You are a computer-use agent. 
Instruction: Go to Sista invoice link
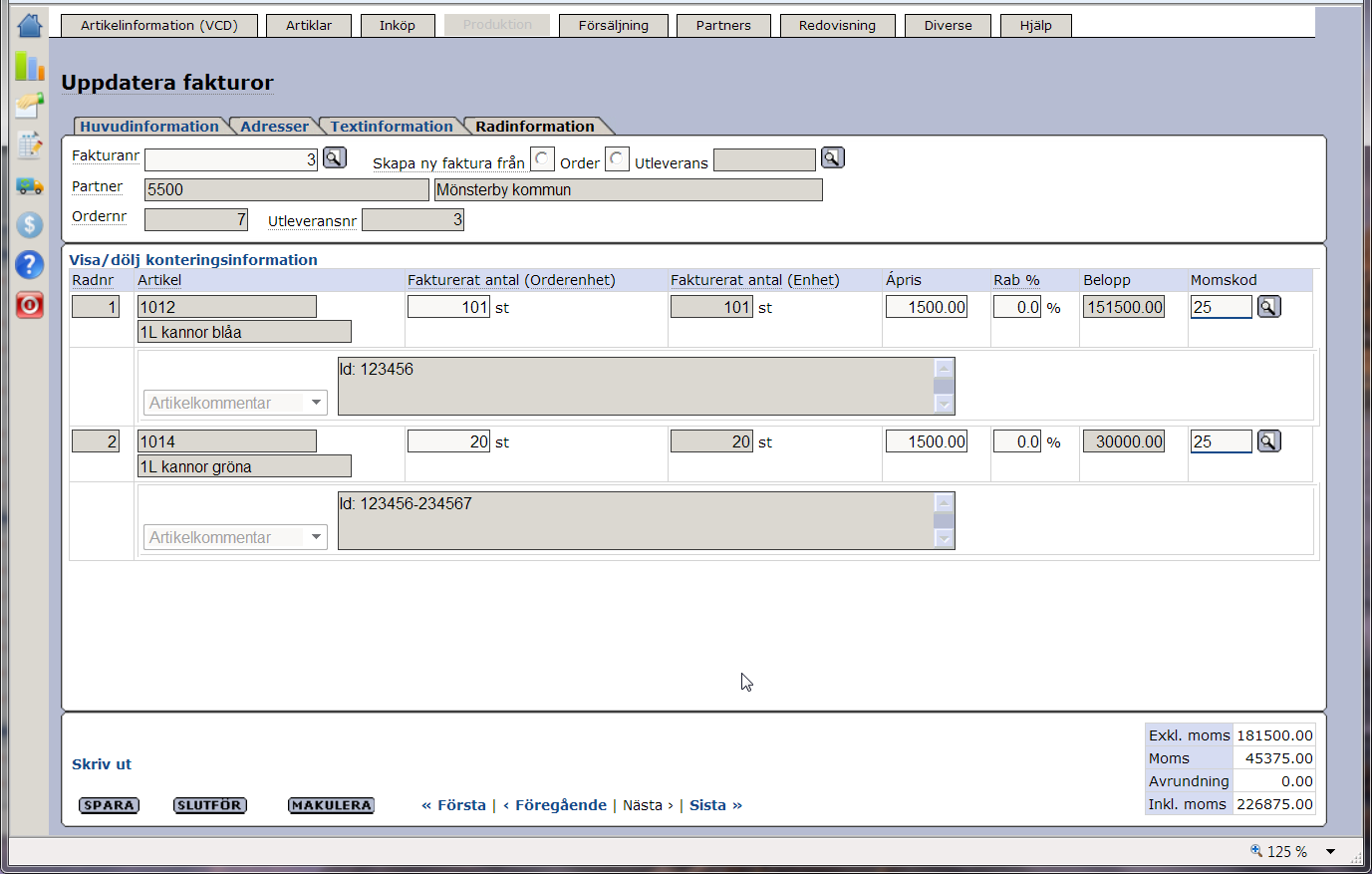tap(715, 805)
